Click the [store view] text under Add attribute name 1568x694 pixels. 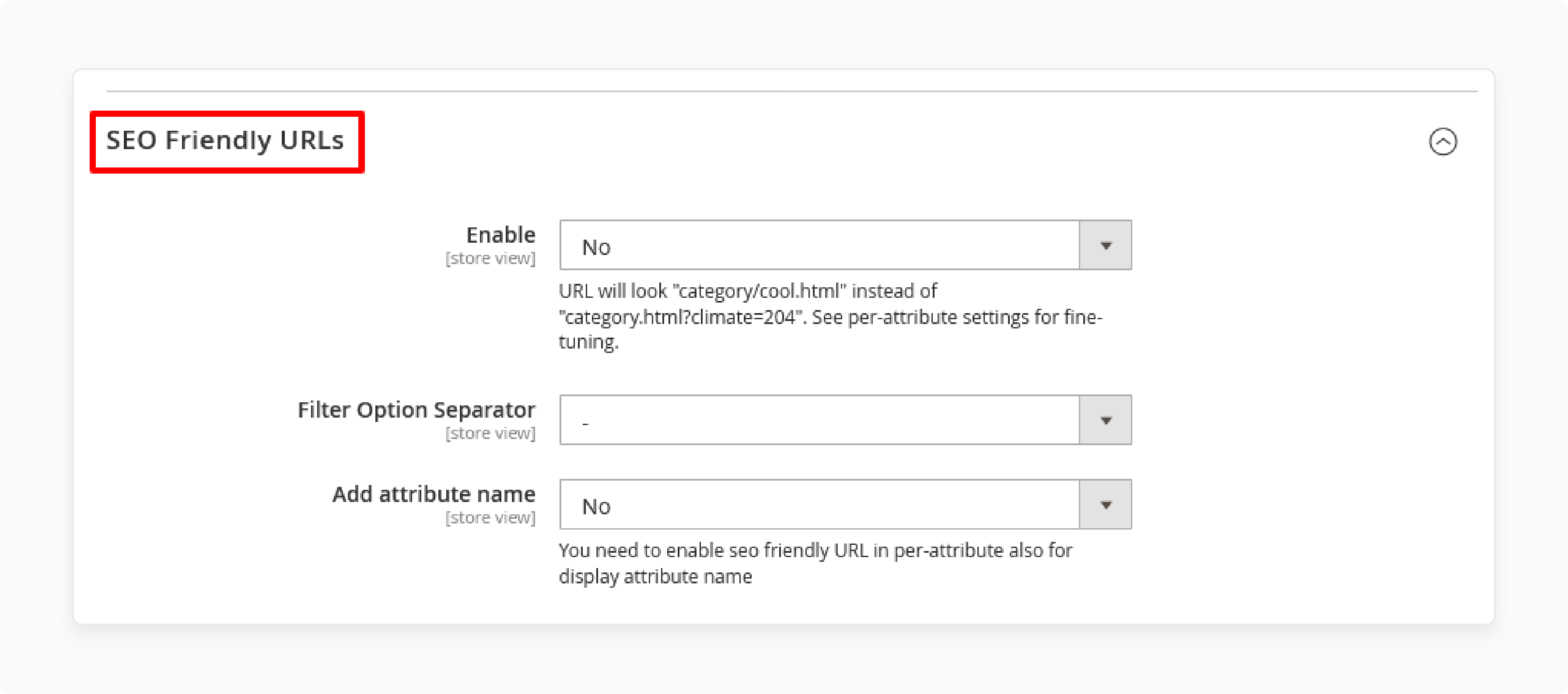click(x=490, y=518)
